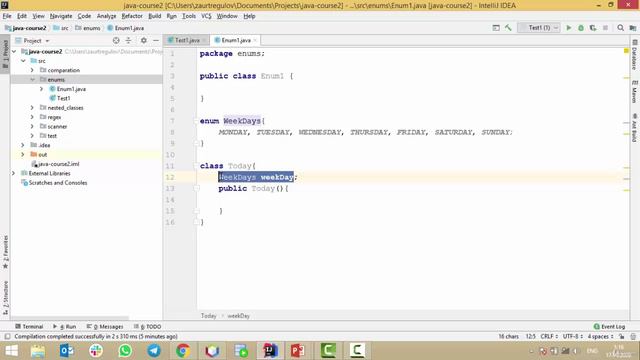Open IntelliJ IDEA from the Windows taskbar

[x=270, y=351]
